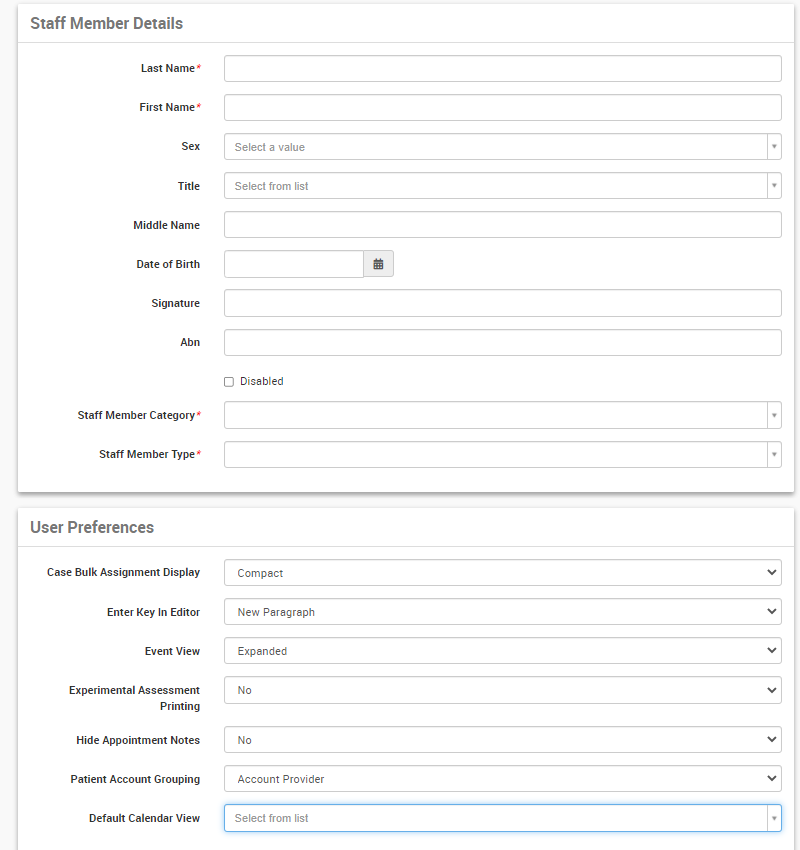Open Staff Member Category dropdown
The height and width of the screenshot is (850, 800).
[x=502, y=415]
